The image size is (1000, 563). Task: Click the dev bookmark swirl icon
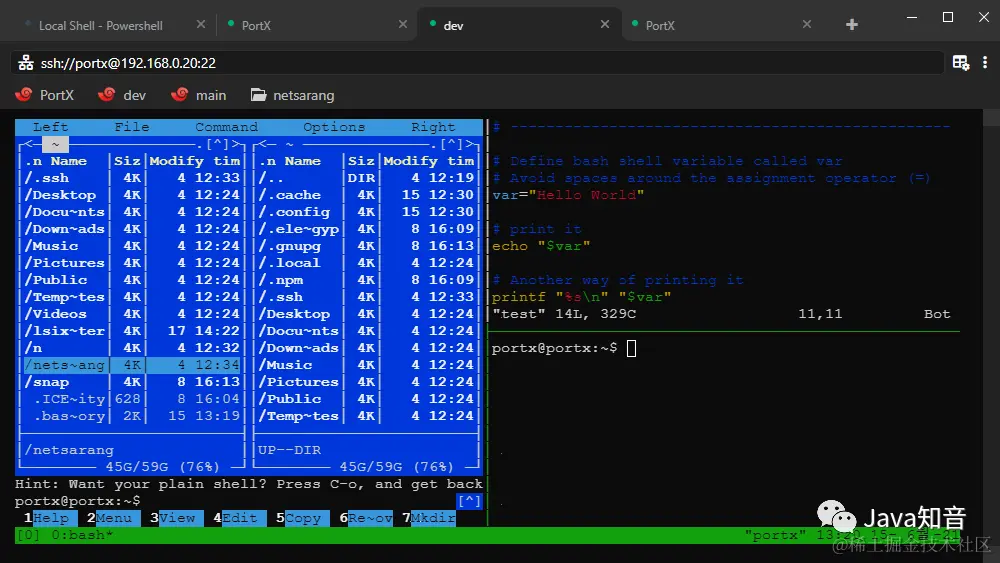coord(107,94)
